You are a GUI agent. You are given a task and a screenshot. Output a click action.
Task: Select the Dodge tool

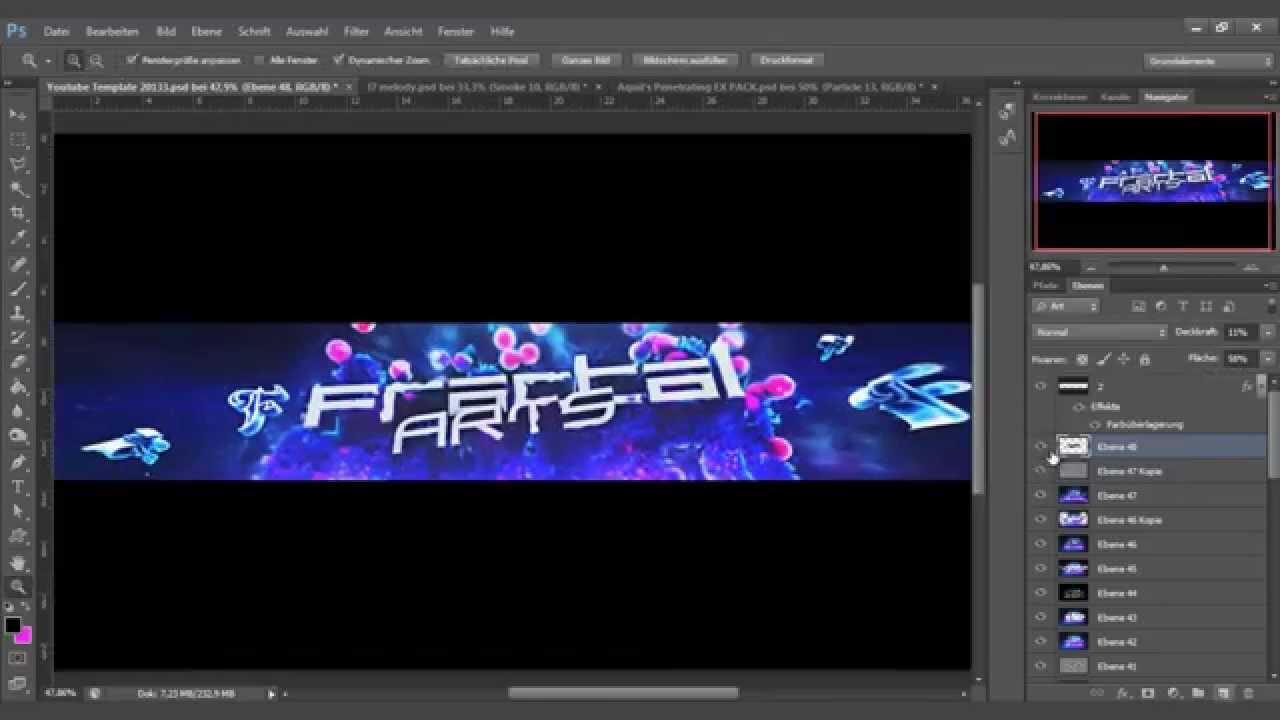pos(18,437)
